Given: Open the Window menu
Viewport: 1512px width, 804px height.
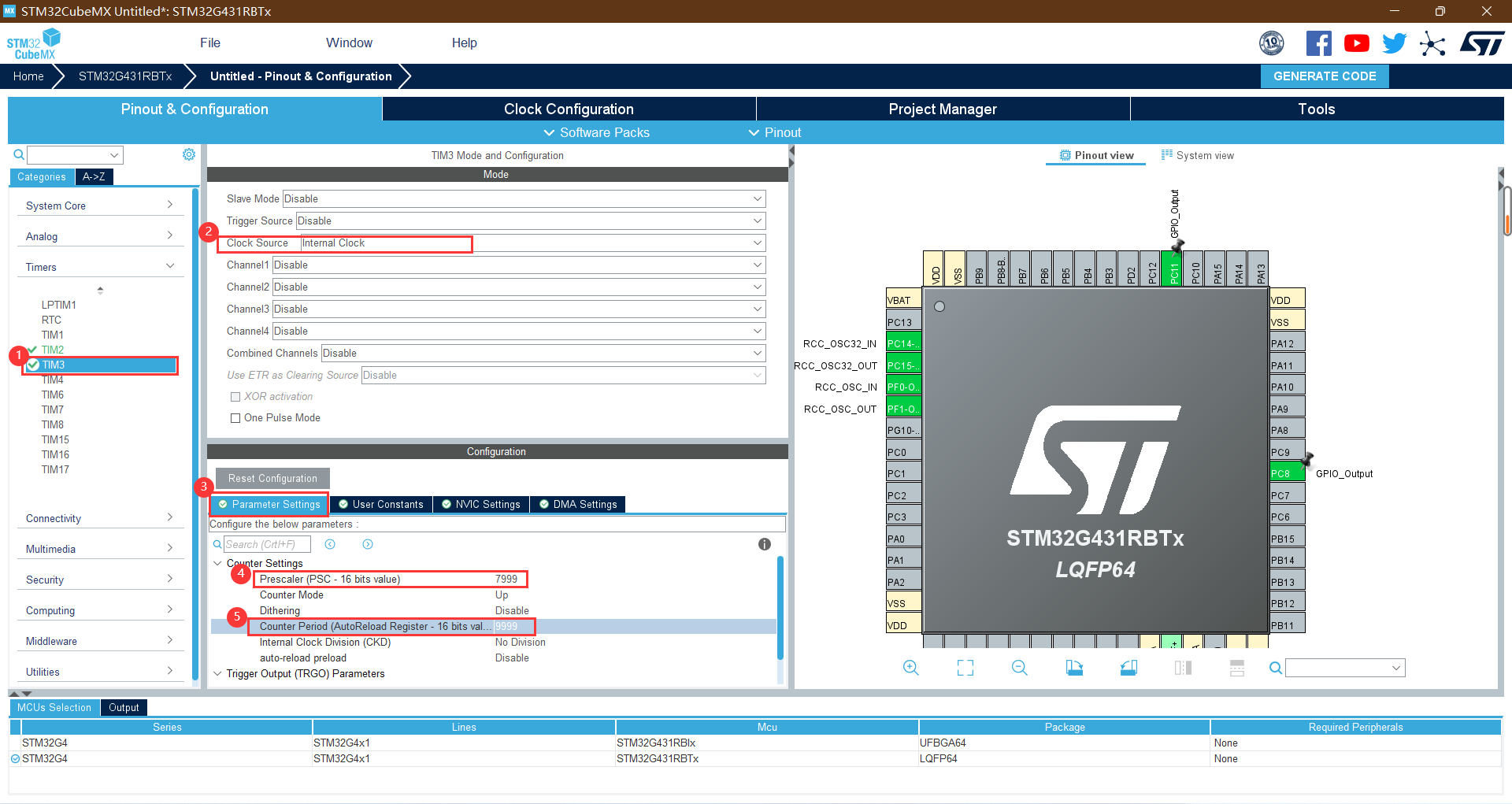Looking at the screenshot, I should [x=349, y=43].
